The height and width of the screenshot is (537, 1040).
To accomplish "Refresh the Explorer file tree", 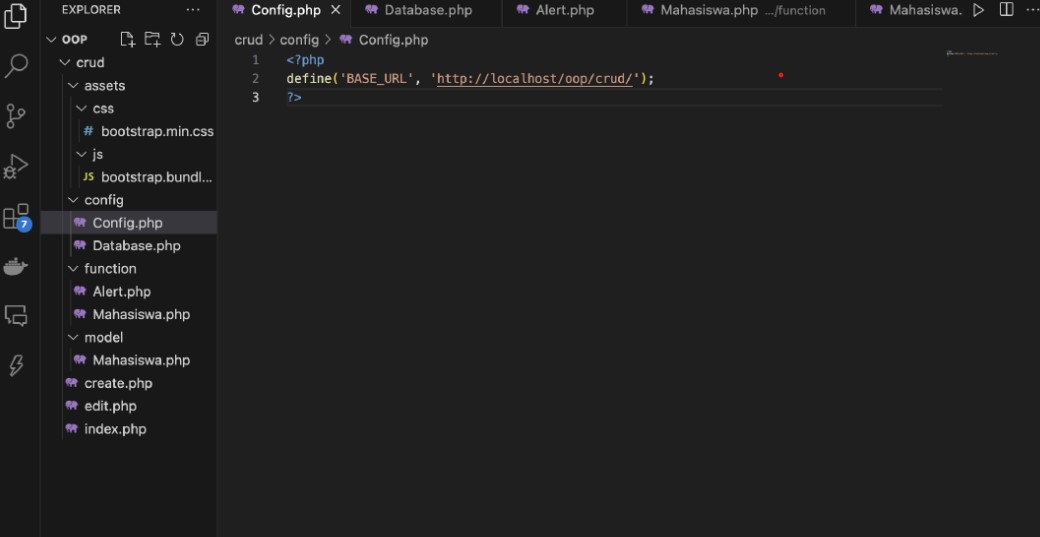I will click(x=177, y=39).
